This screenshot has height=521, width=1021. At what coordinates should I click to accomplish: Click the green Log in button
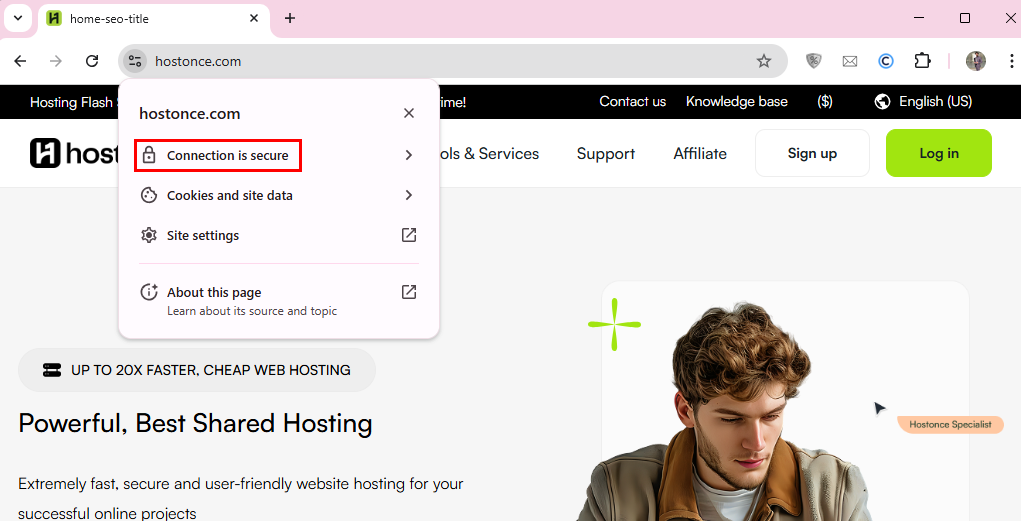click(938, 153)
